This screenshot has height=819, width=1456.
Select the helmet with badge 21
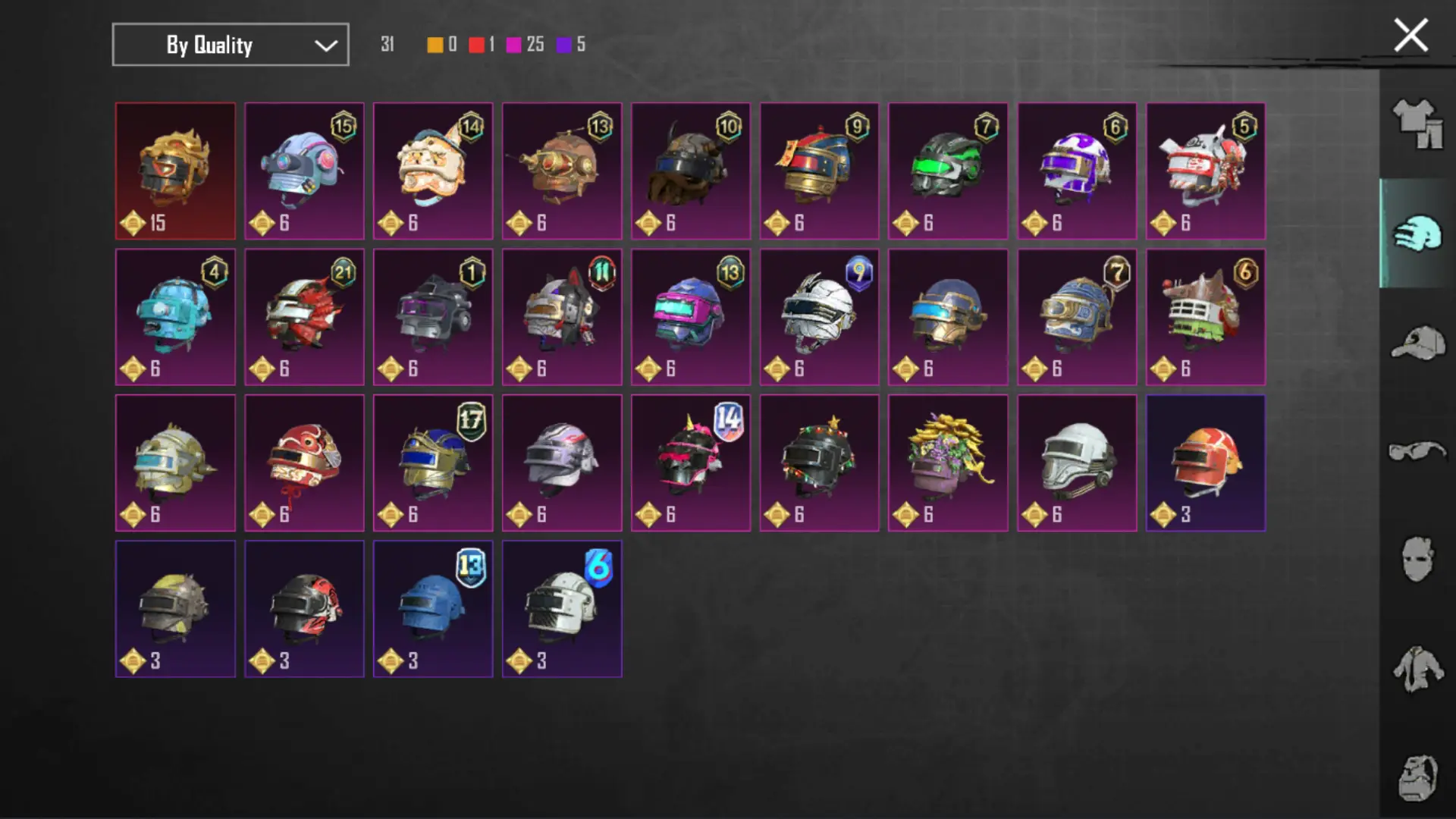304,317
